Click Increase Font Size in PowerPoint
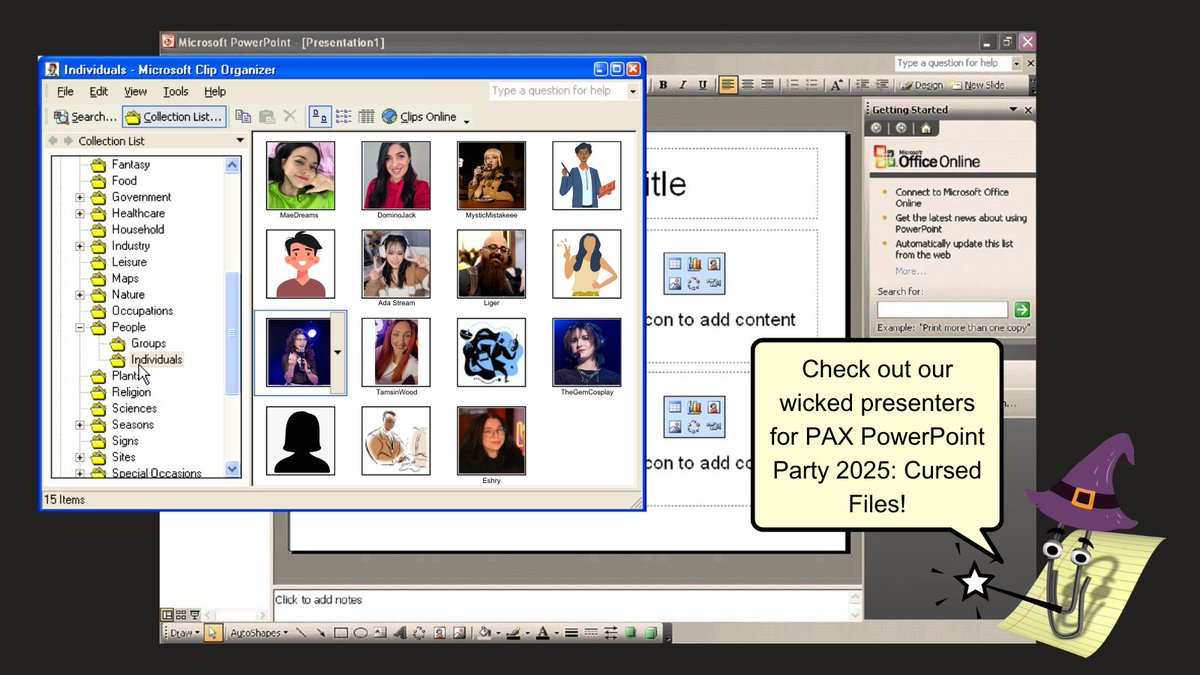 click(838, 85)
